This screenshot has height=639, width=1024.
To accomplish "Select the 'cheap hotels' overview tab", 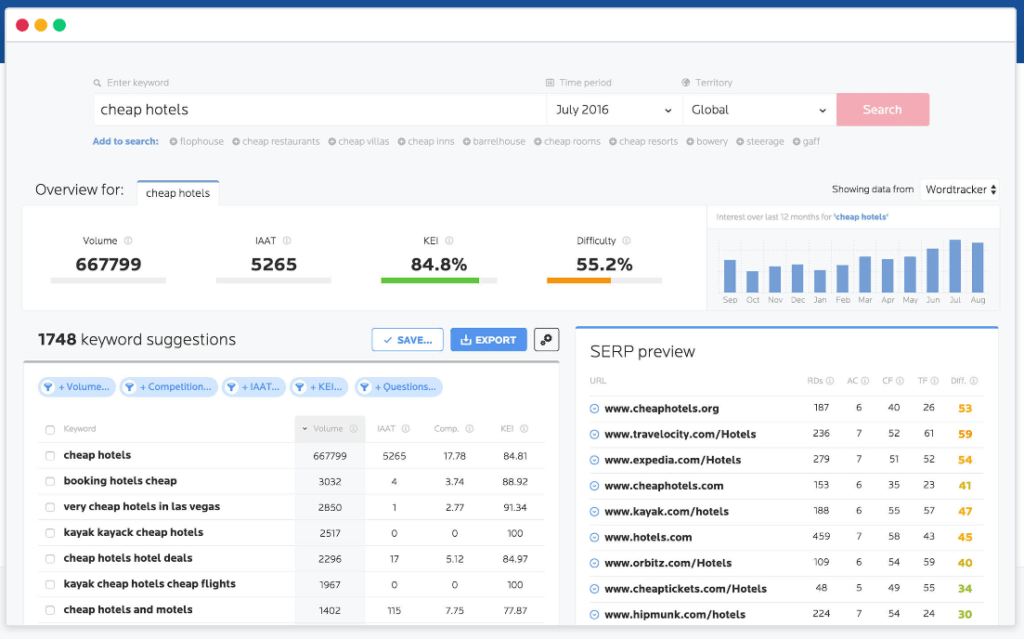I will (178, 193).
